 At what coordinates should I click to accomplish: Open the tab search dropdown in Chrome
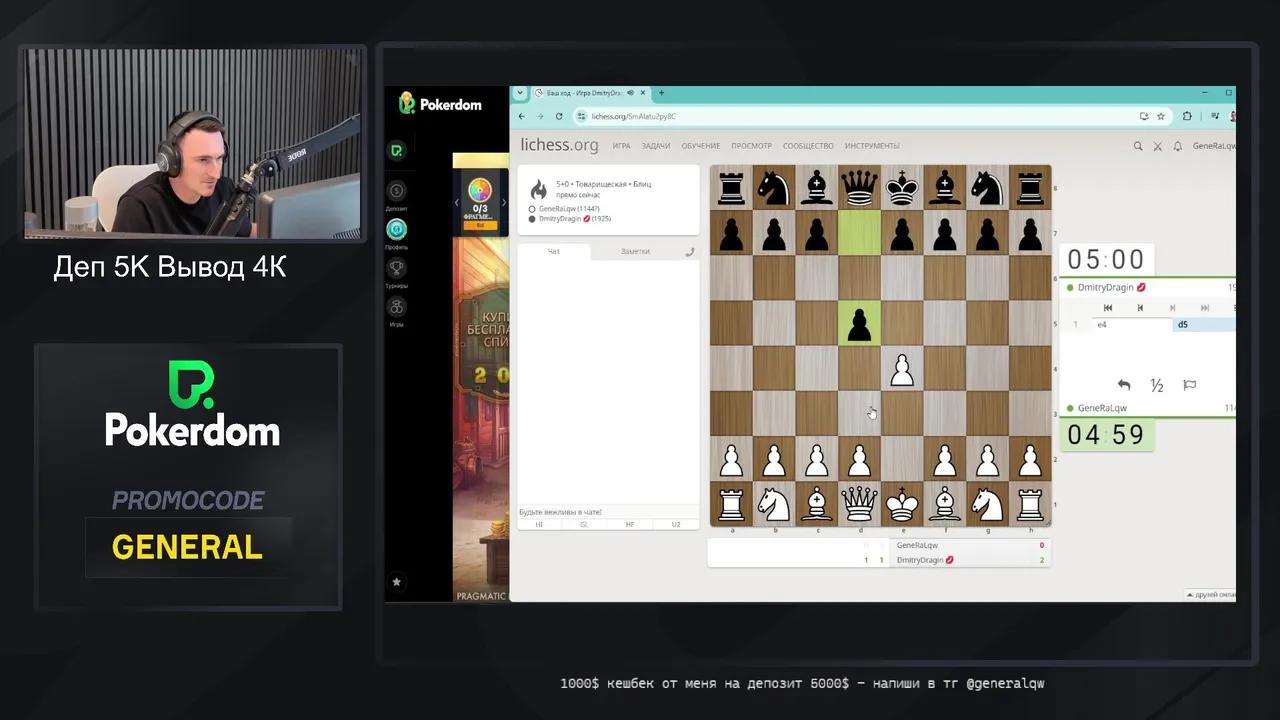coord(520,93)
